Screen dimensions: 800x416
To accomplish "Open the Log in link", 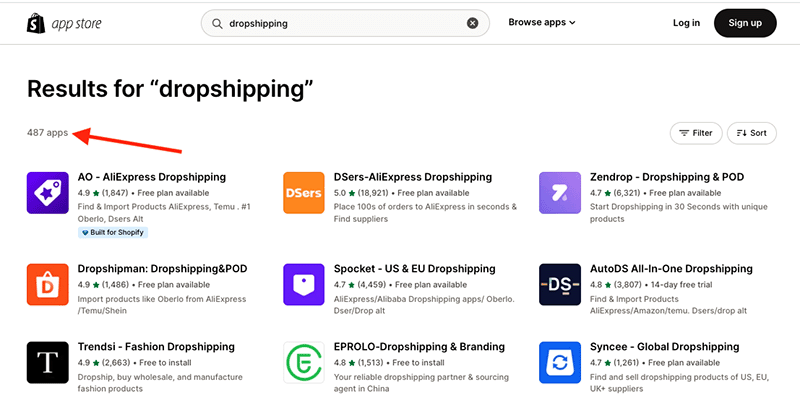I will tap(686, 23).
